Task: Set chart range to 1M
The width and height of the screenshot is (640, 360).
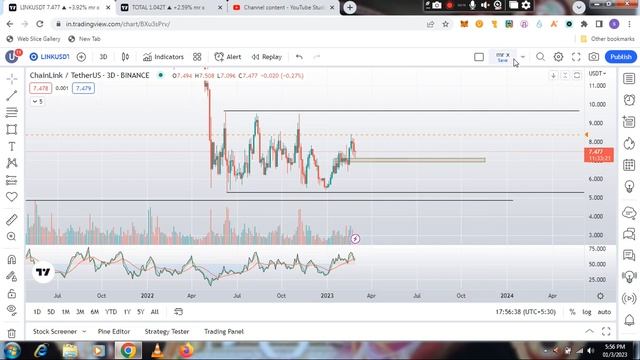Action: click(65, 312)
